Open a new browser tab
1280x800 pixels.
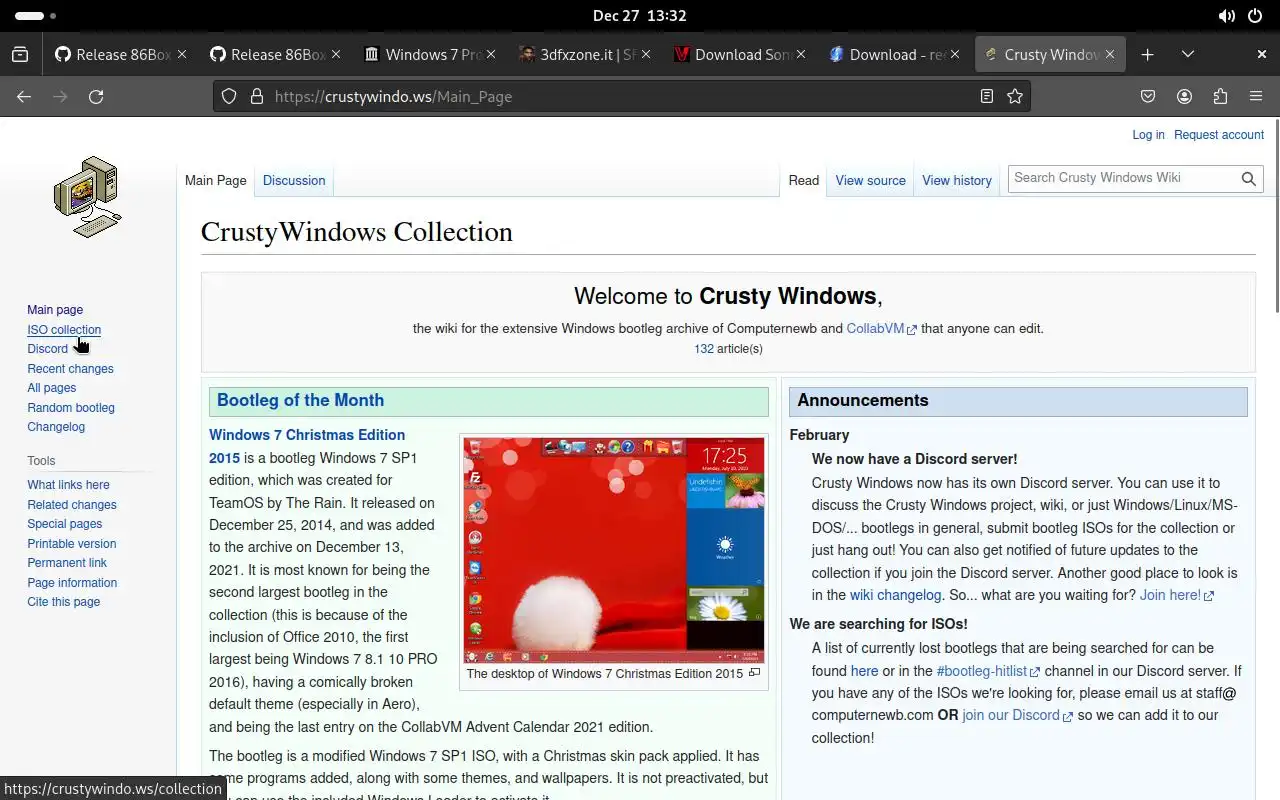click(1148, 54)
